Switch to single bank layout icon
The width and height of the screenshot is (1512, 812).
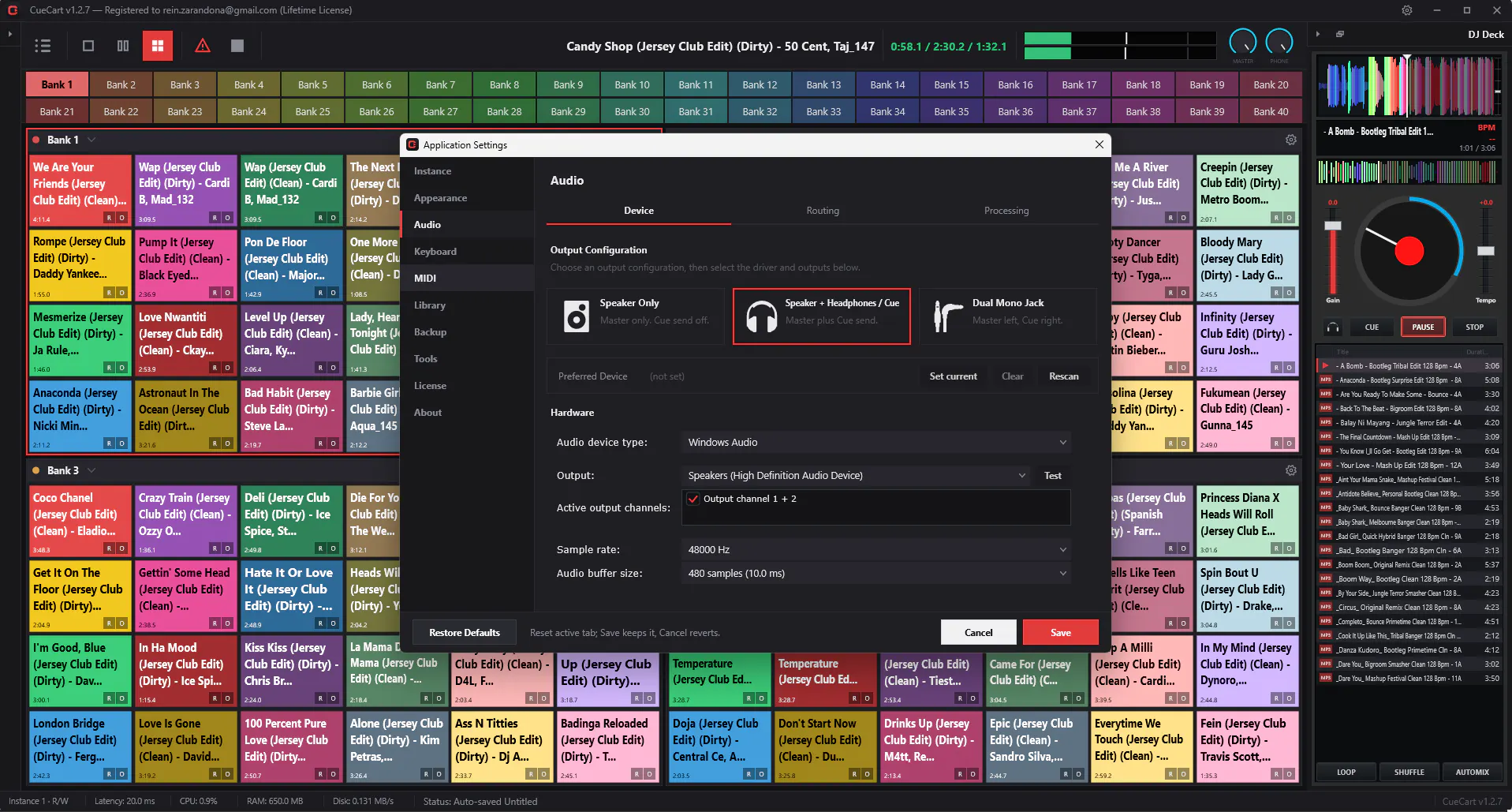88,46
